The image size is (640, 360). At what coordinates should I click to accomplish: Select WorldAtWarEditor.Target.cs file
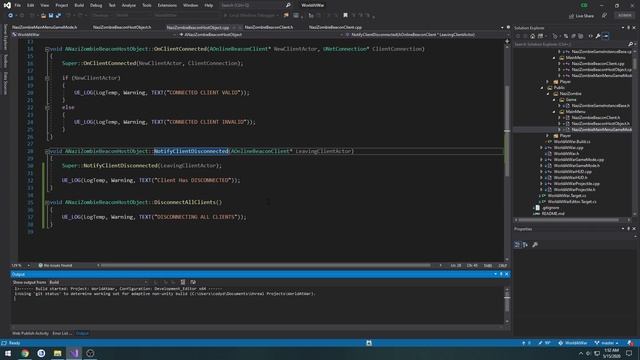(x=572, y=202)
